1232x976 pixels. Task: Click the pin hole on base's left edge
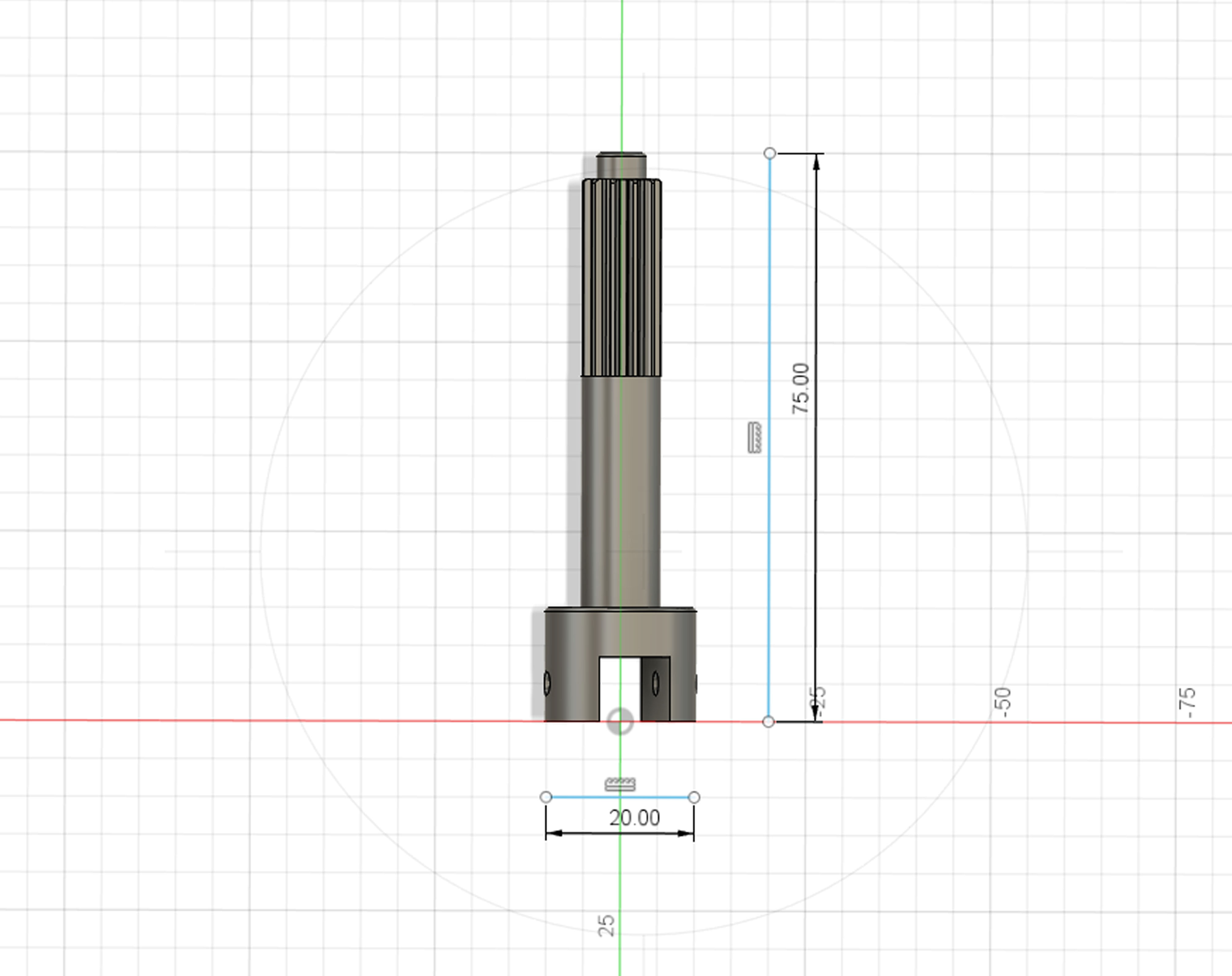click(x=547, y=683)
